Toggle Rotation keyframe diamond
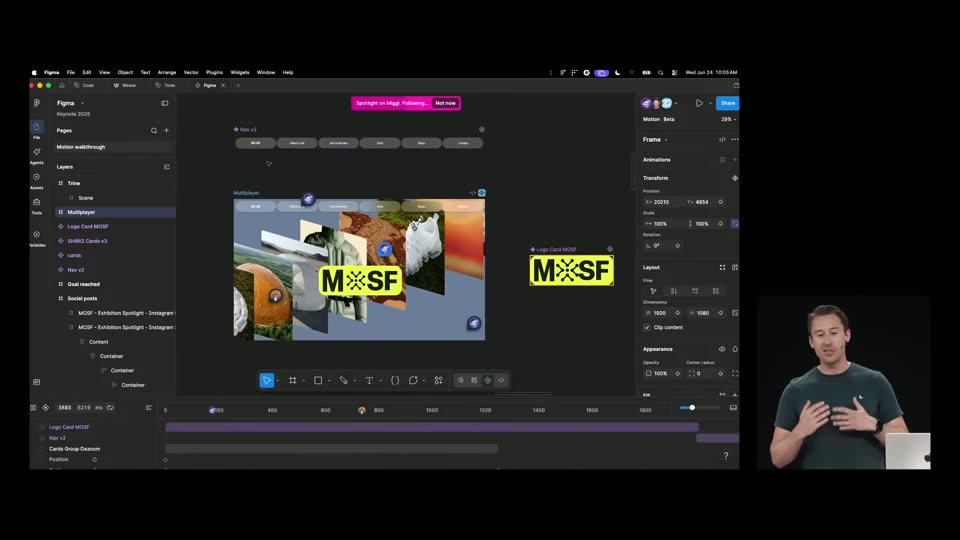Viewport: 960px width, 540px height. (677, 246)
